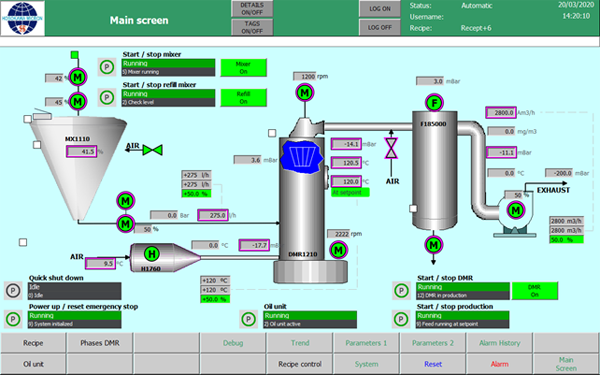
Task: Click the Debug button
Action: point(233,343)
